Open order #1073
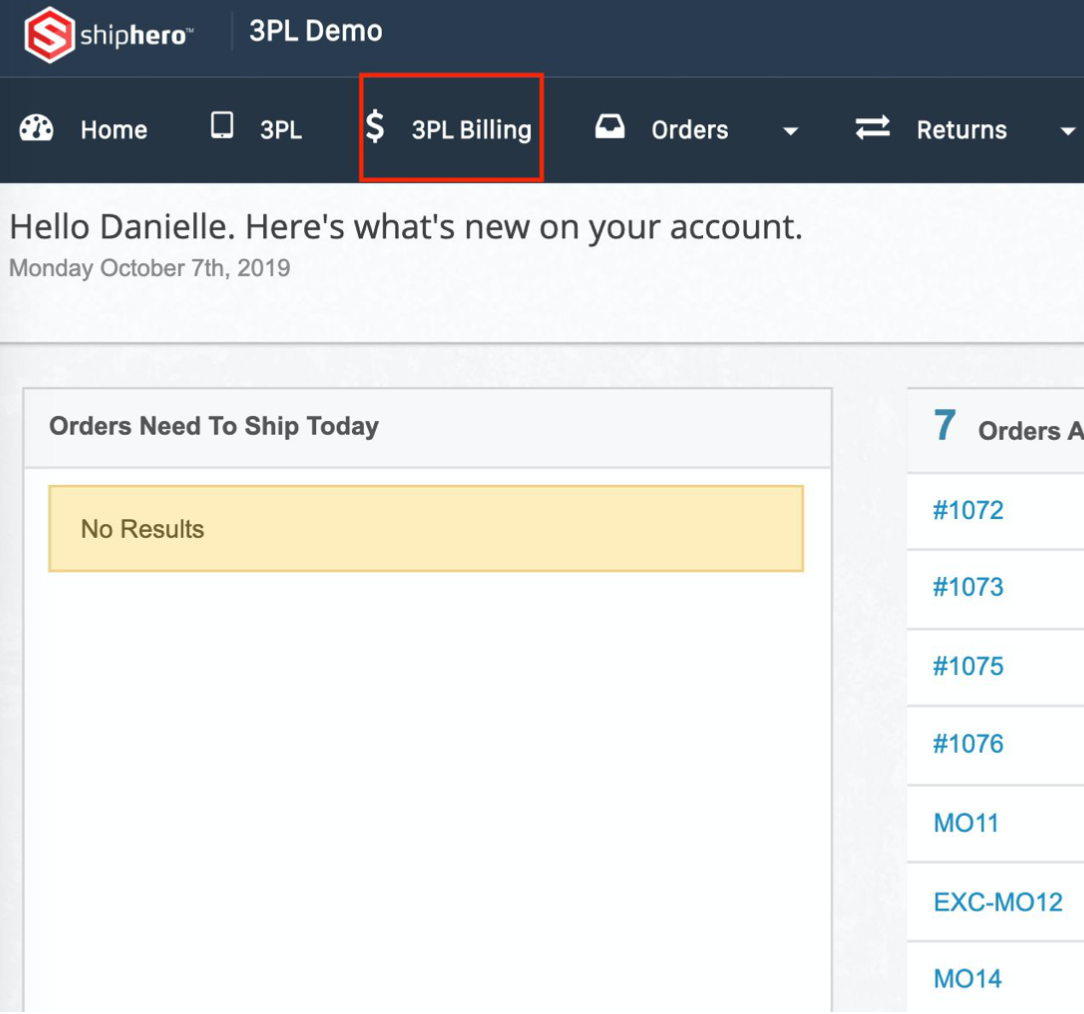Screen dimensions: 1084x1014 click(967, 587)
